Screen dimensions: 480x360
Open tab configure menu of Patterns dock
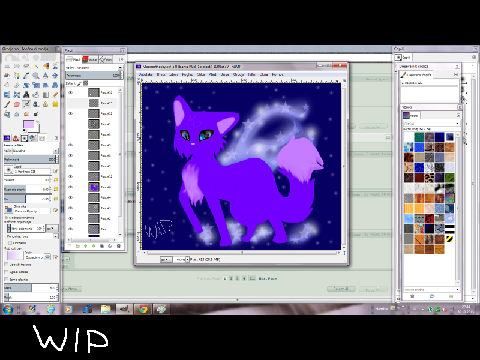tap(459, 115)
